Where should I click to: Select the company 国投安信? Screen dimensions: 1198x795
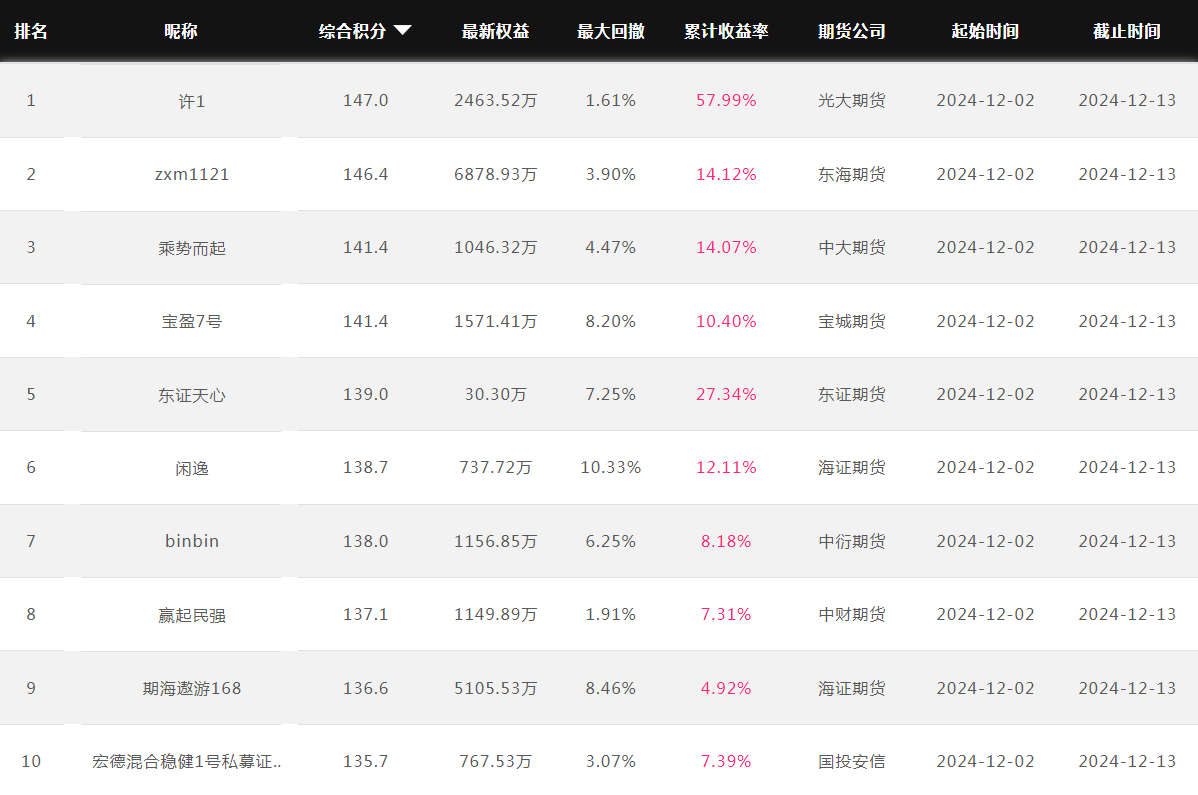[852, 761]
